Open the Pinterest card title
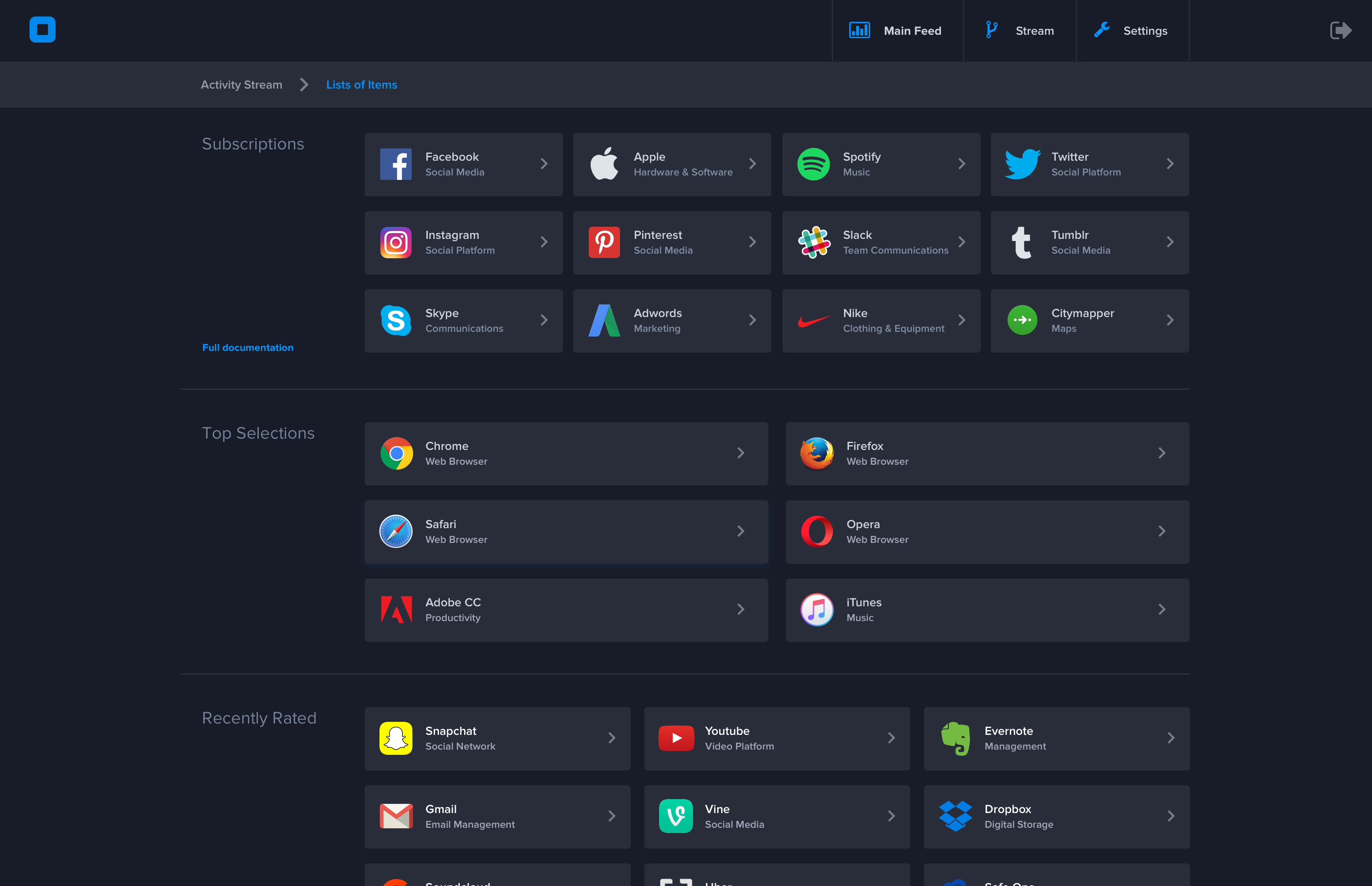This screenshot has width=1372, height=886. pyautogui.click(x=658, y=235)
